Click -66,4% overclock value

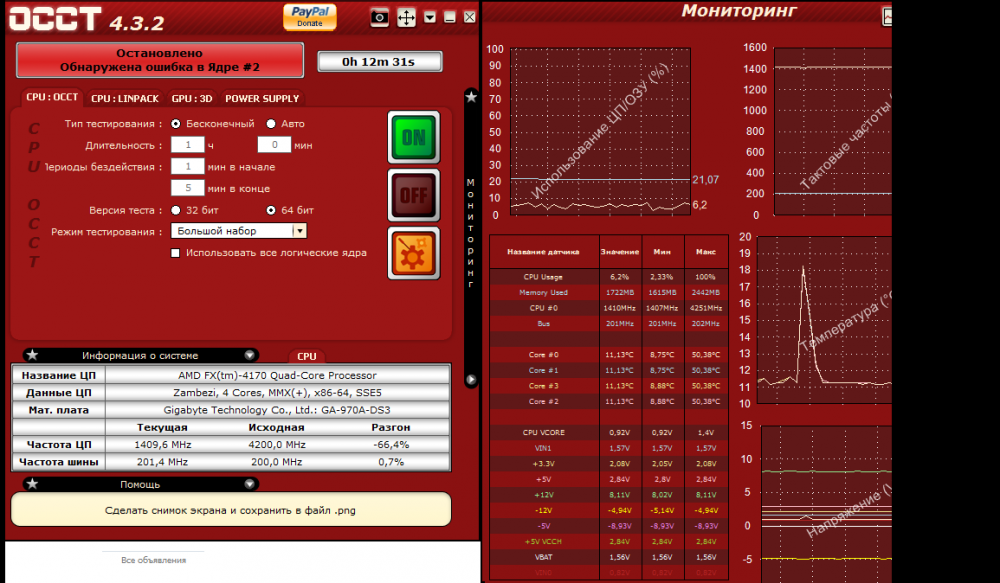pos(391,445)
